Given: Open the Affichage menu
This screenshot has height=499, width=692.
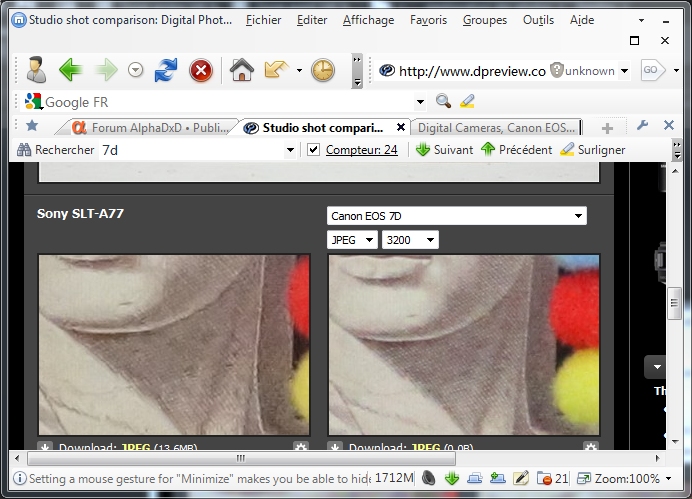Looking at the screenshot, I should [x=369, y=20].
